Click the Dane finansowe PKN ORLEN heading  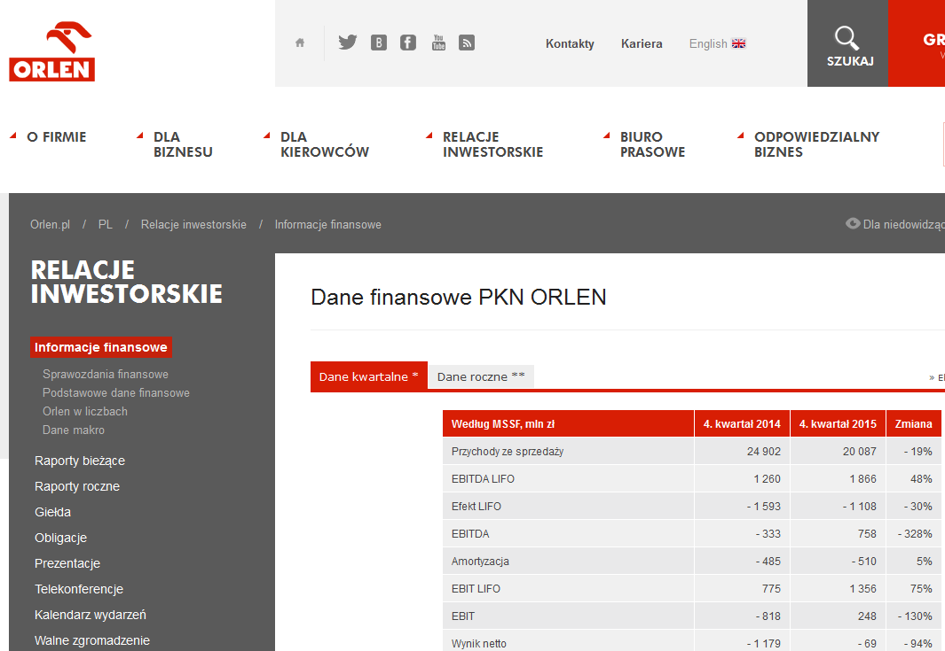coord(459,297)
